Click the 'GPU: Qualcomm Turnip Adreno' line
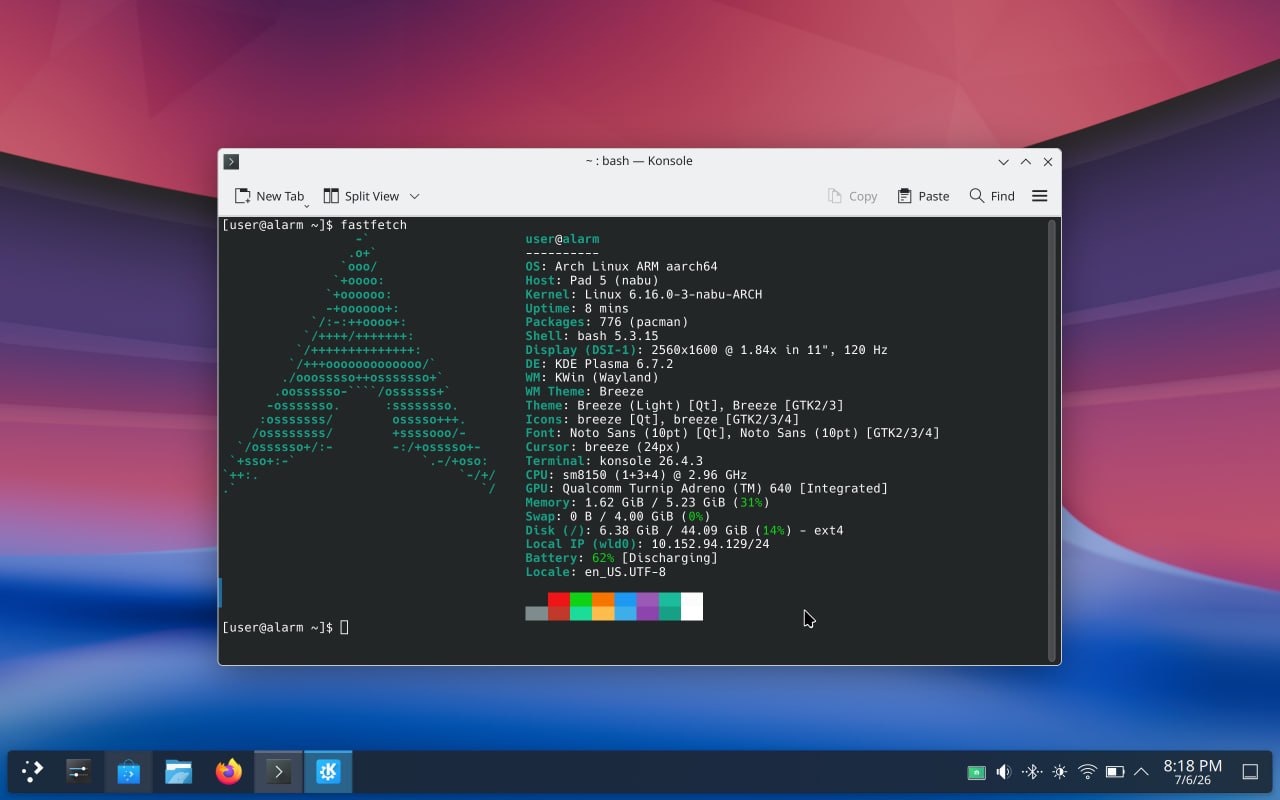The width and height of the screenshot is (1280, 800). tap(706, 489)
